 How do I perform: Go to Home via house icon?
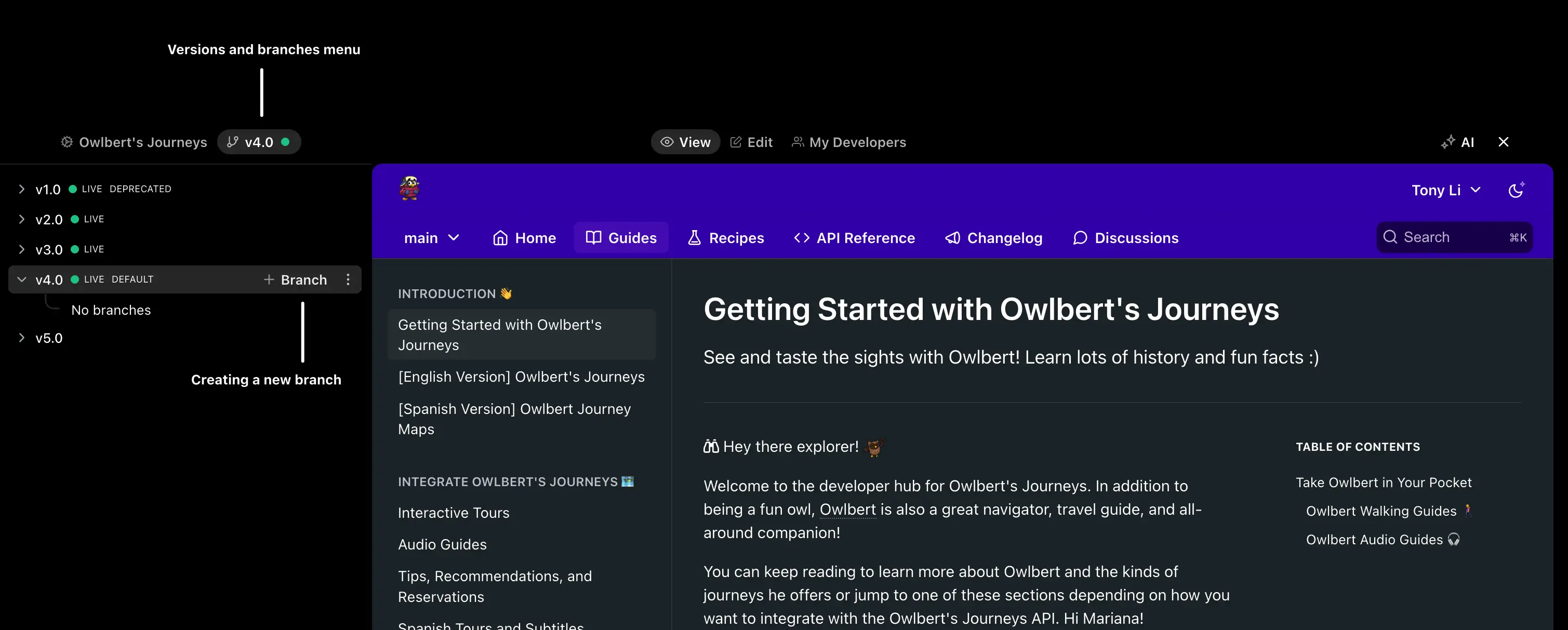click(x=524, y=238)
